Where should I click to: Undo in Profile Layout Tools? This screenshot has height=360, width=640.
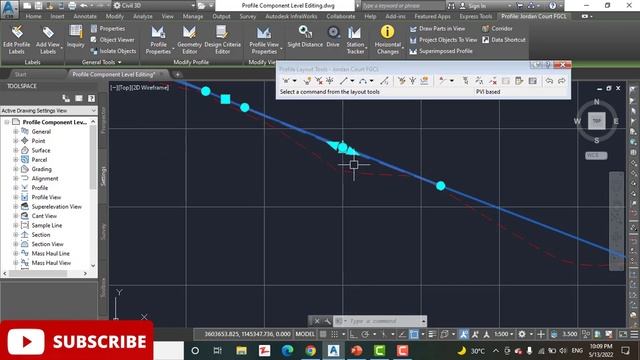click(x=549, y=81)
